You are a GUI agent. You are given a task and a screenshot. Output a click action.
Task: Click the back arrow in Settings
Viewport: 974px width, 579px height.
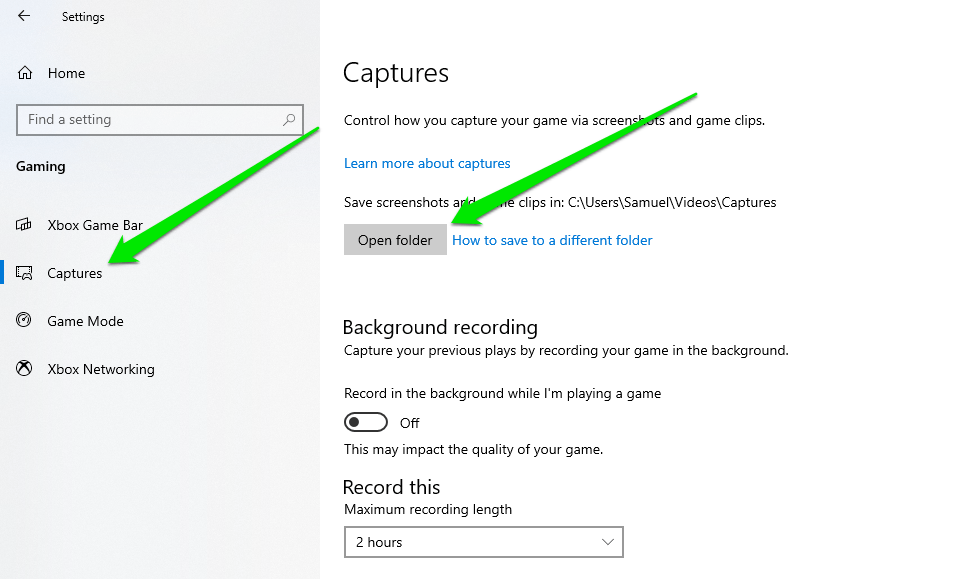tap(24, 16)
